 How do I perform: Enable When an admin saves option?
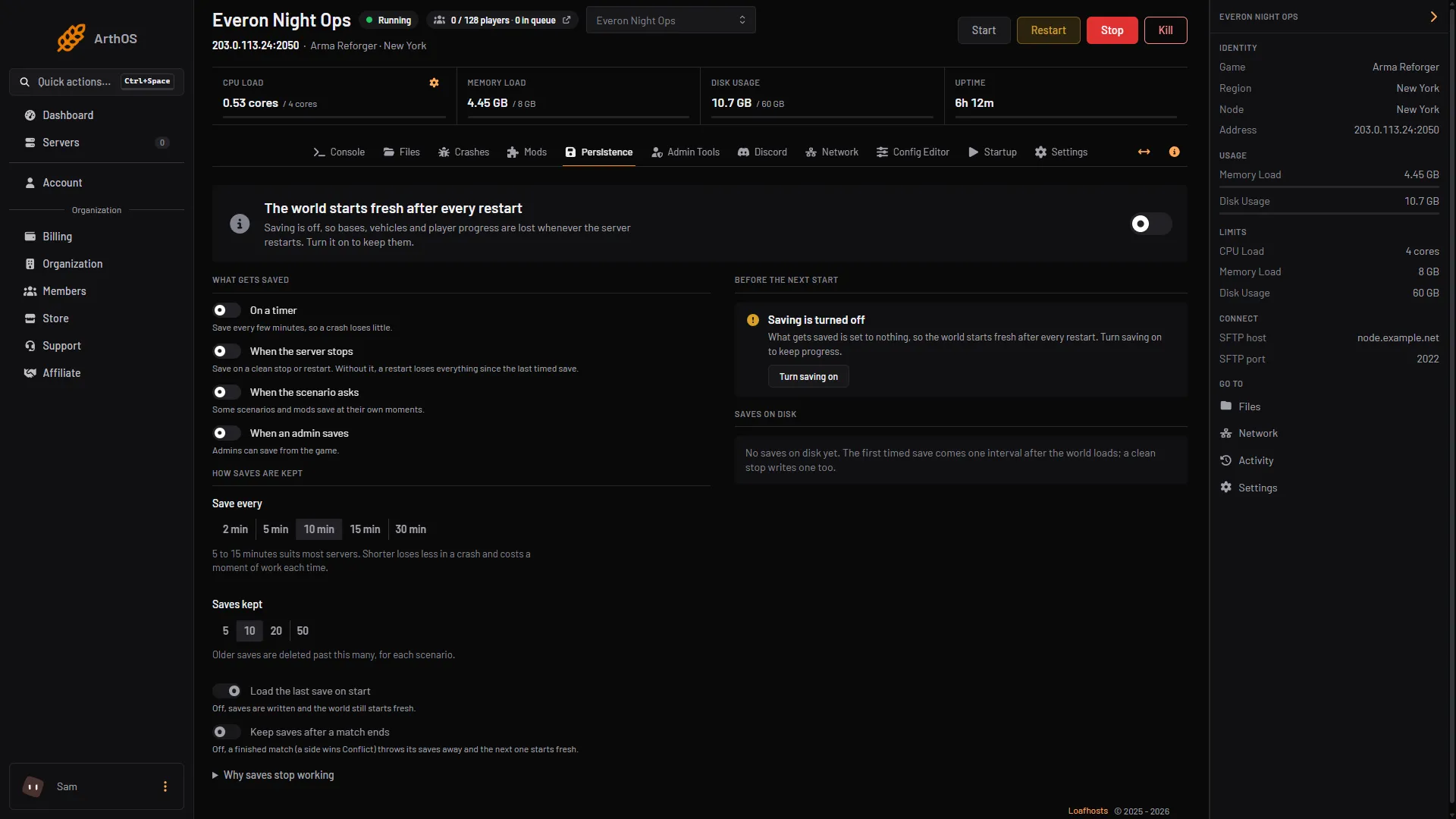(x=227, y=433)
